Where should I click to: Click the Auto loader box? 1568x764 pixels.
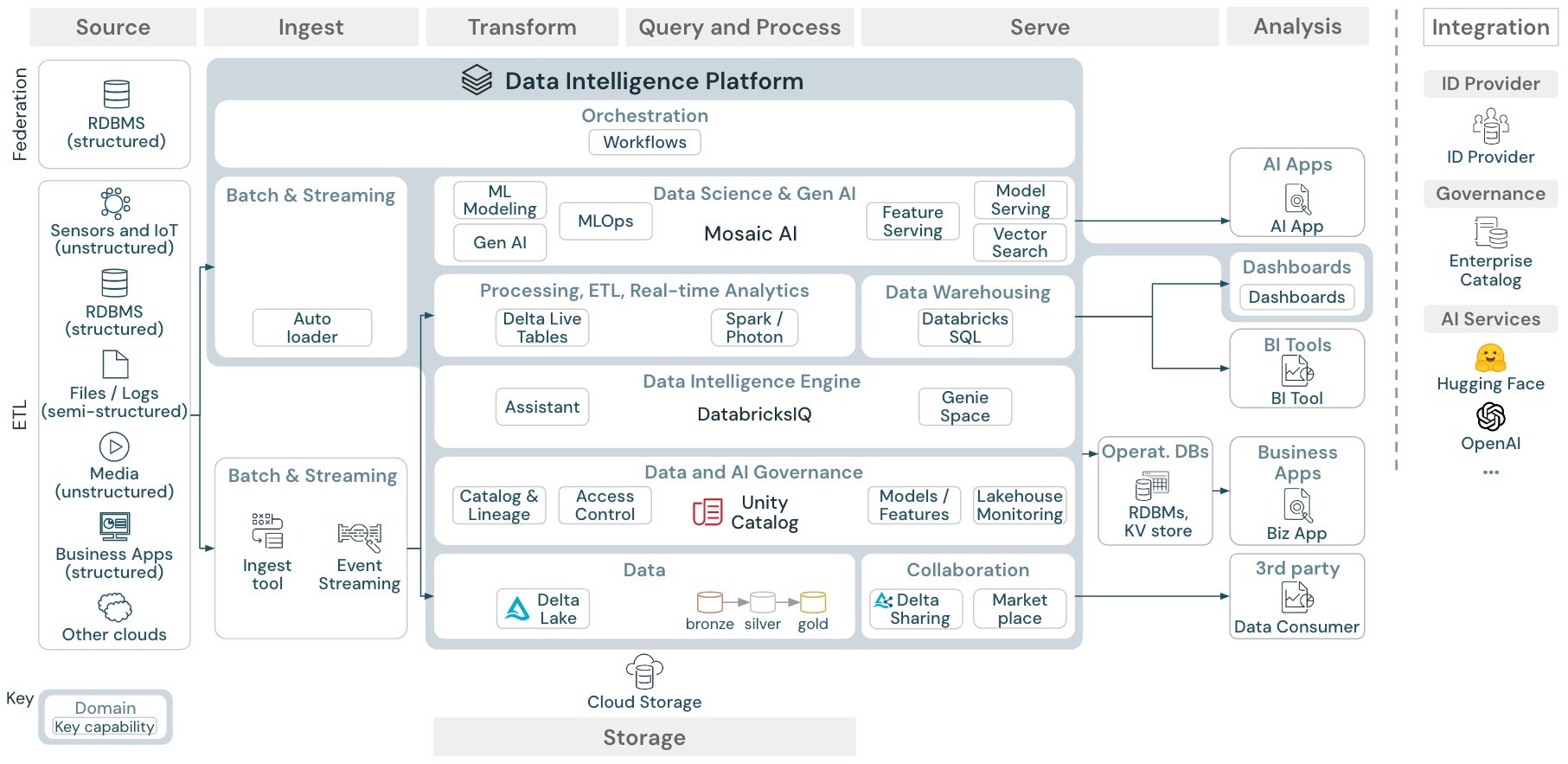pyautogui.click(x=312, y=328)
